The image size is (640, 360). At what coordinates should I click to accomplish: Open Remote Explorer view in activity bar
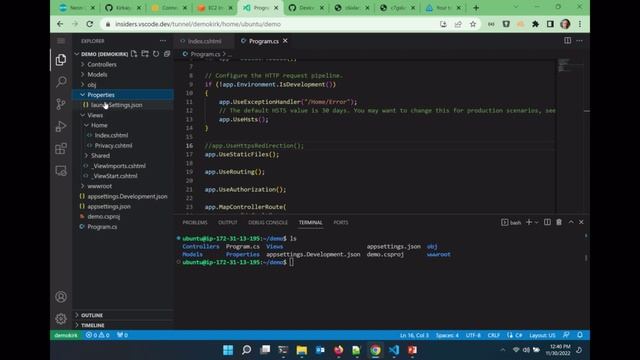tap(61, 171)
